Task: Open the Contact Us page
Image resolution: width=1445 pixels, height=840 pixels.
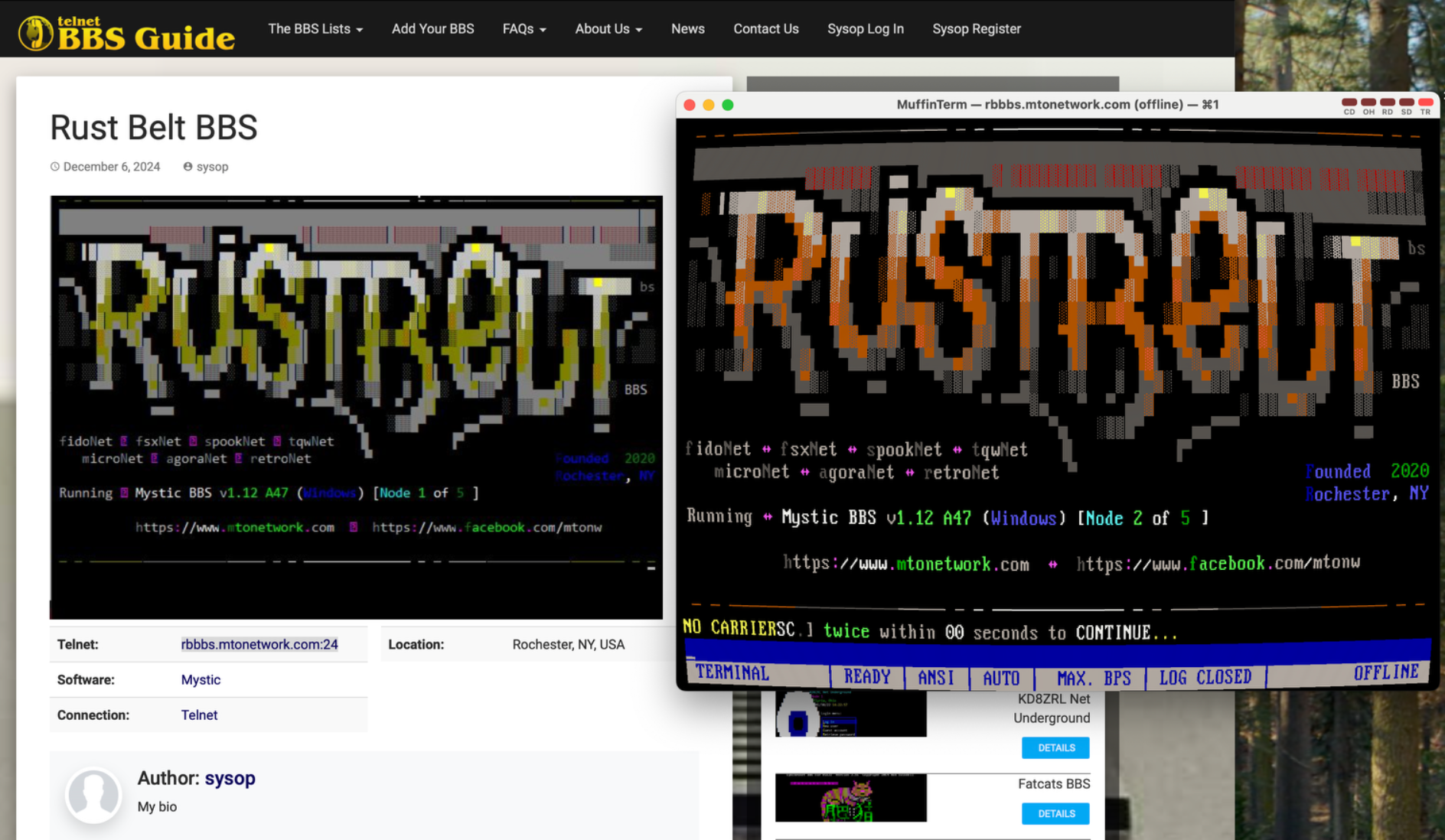Action: tap(766, 28)
